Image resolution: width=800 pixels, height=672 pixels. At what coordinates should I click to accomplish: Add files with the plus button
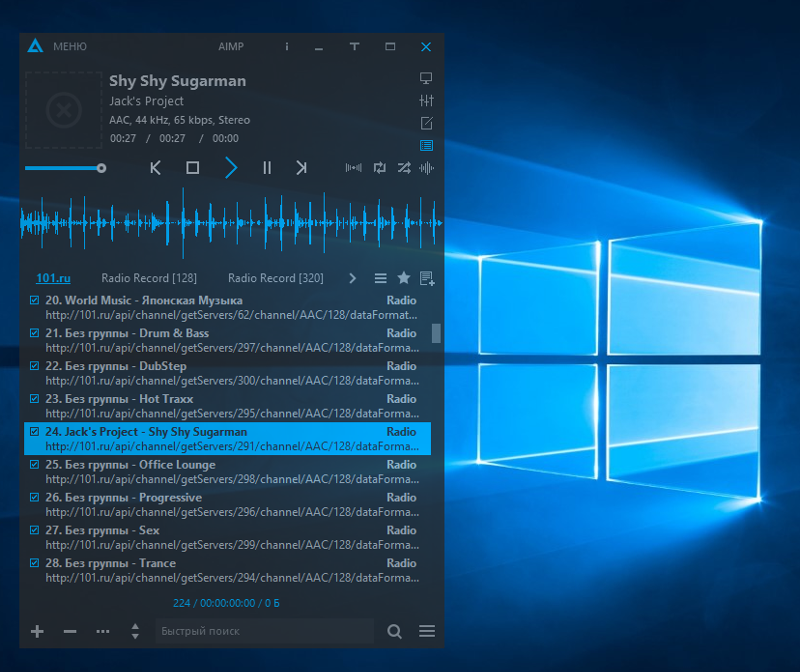click(x=37, y=632)
